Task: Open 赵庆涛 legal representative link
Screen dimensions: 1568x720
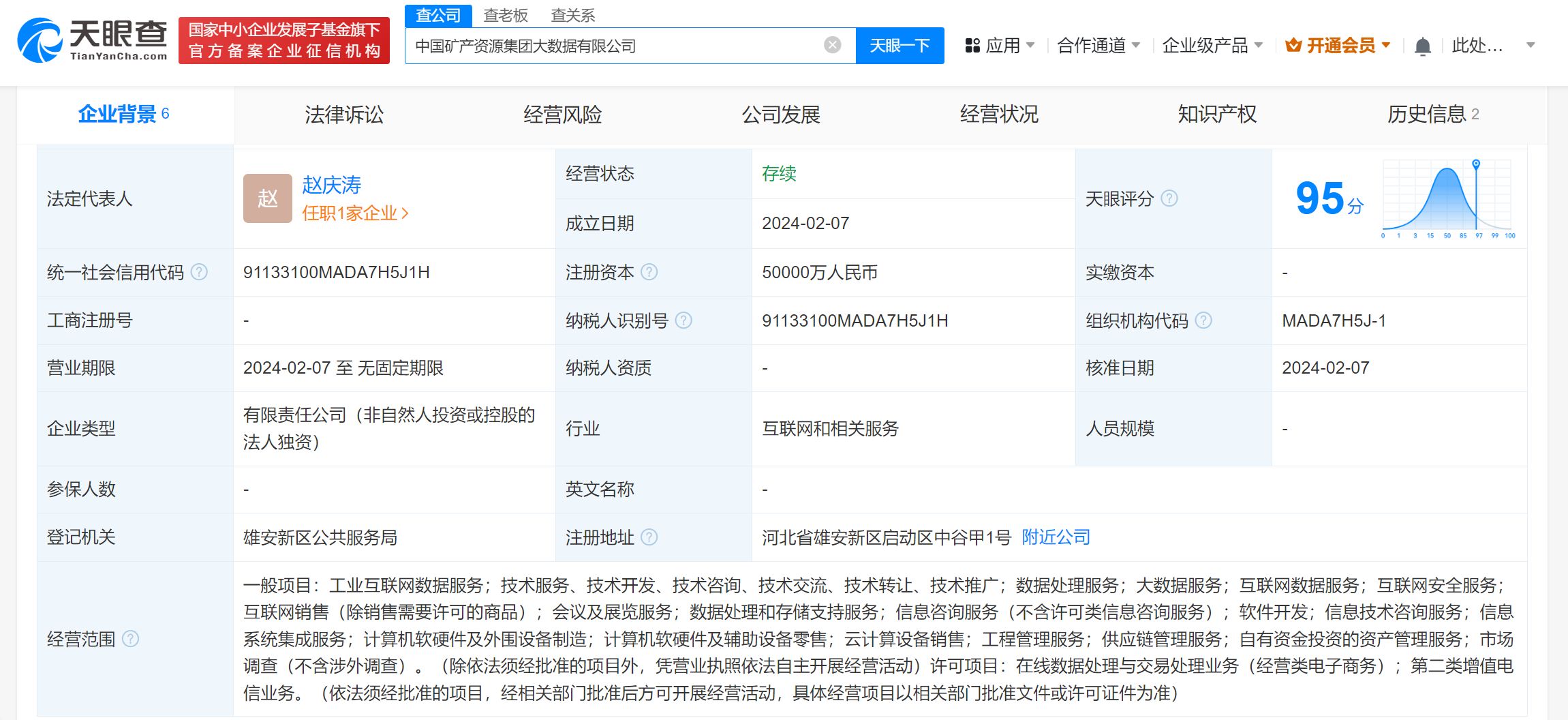Action: [x=331, y=185]
